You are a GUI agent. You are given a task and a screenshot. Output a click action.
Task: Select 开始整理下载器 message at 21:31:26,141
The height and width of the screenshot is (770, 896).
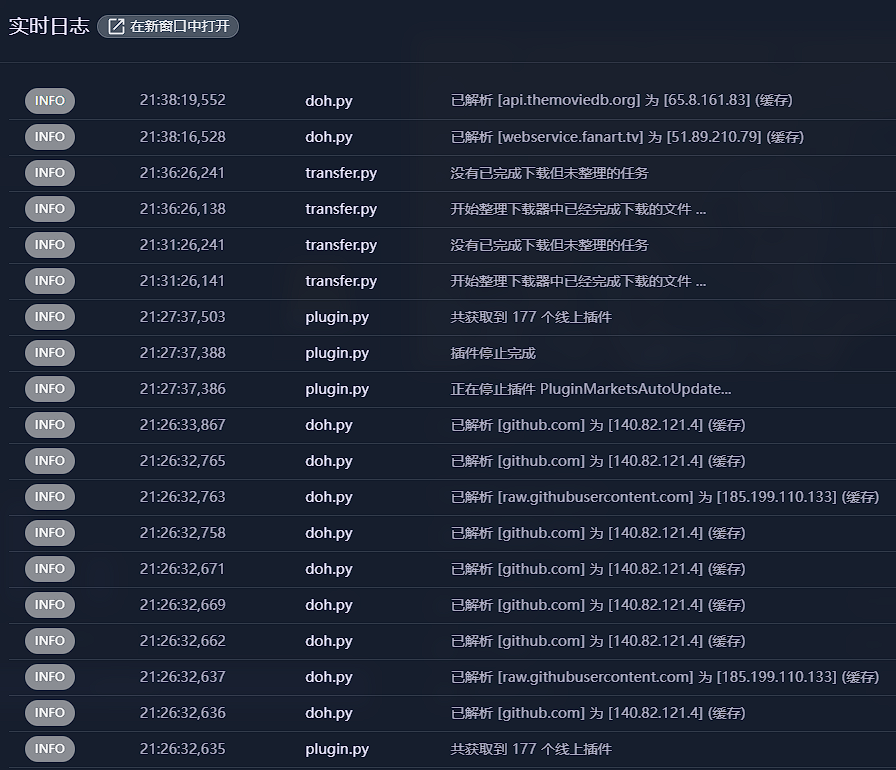578,281
